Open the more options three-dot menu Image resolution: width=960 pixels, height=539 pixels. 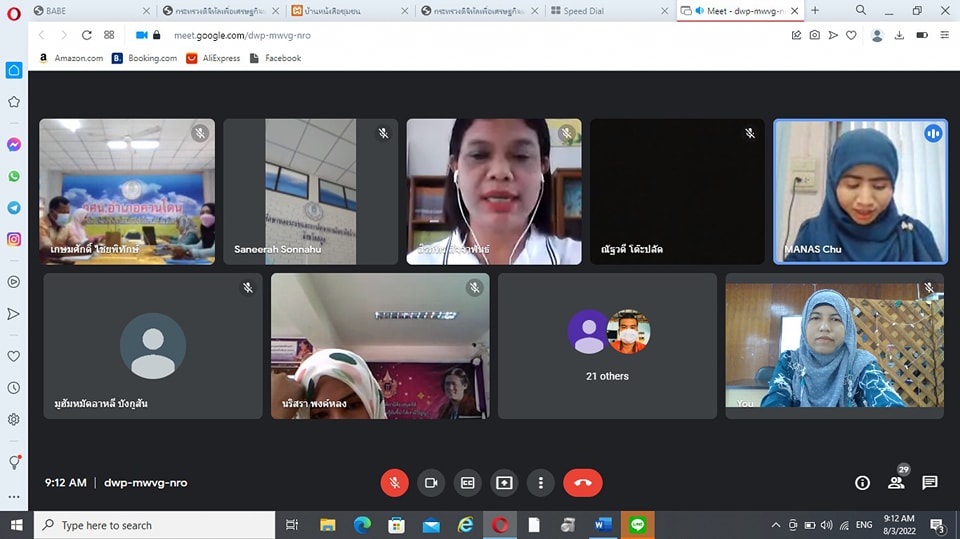pyautogui.click(x=540, y=482)
